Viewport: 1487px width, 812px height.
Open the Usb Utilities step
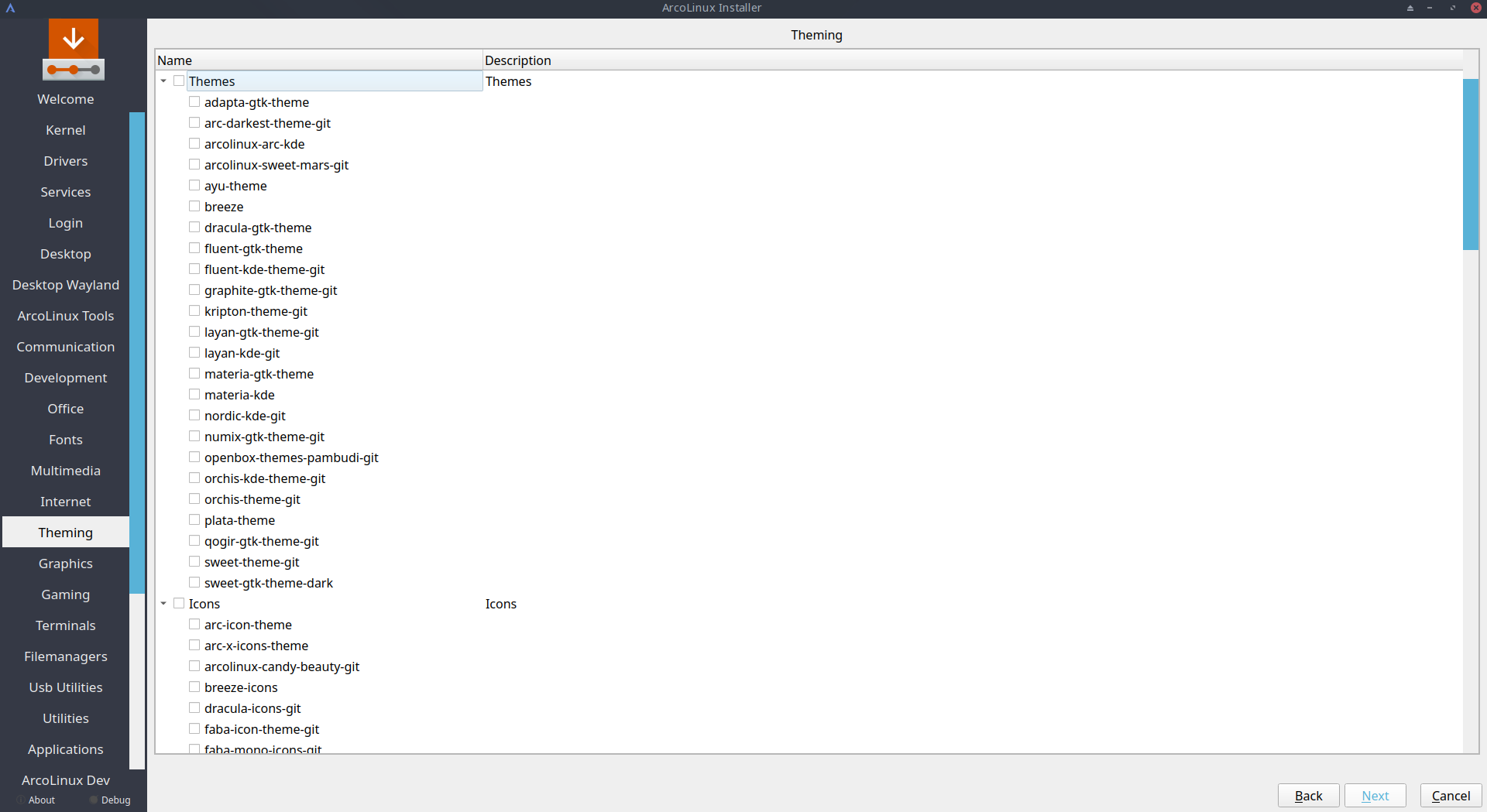pos(66,687)
